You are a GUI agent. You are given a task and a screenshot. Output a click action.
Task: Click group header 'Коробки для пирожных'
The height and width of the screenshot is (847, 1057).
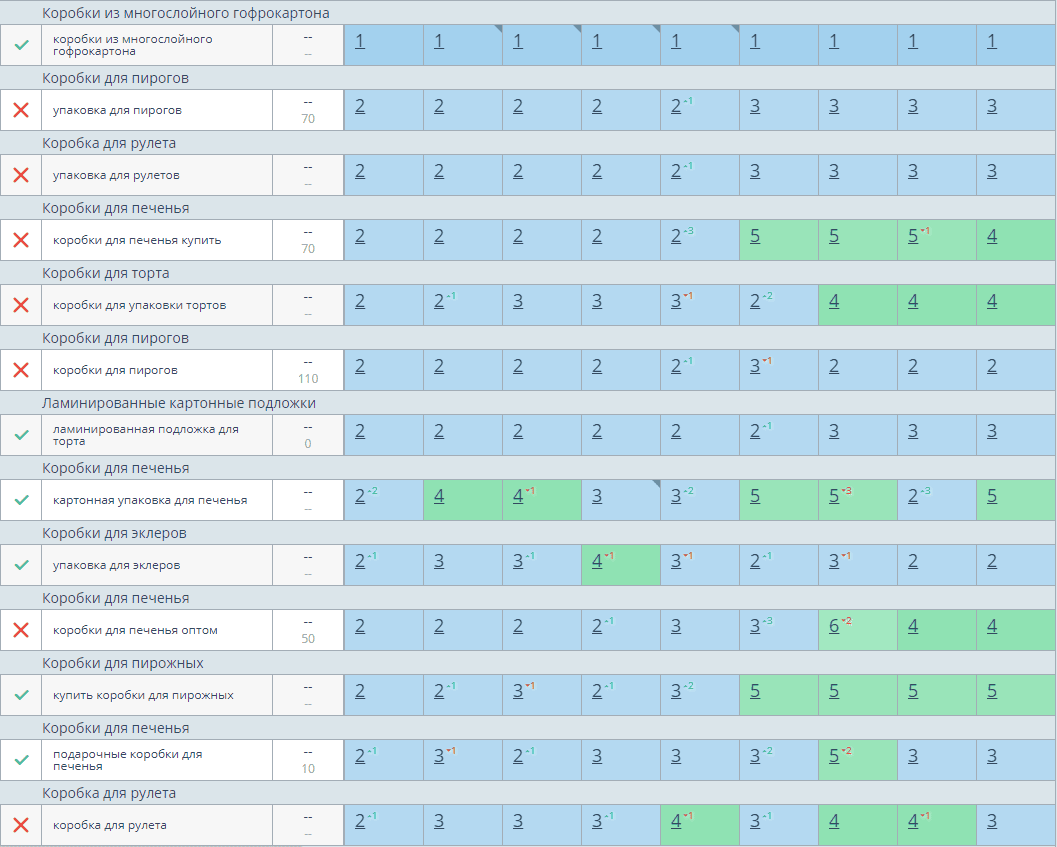tap(123, 664)
